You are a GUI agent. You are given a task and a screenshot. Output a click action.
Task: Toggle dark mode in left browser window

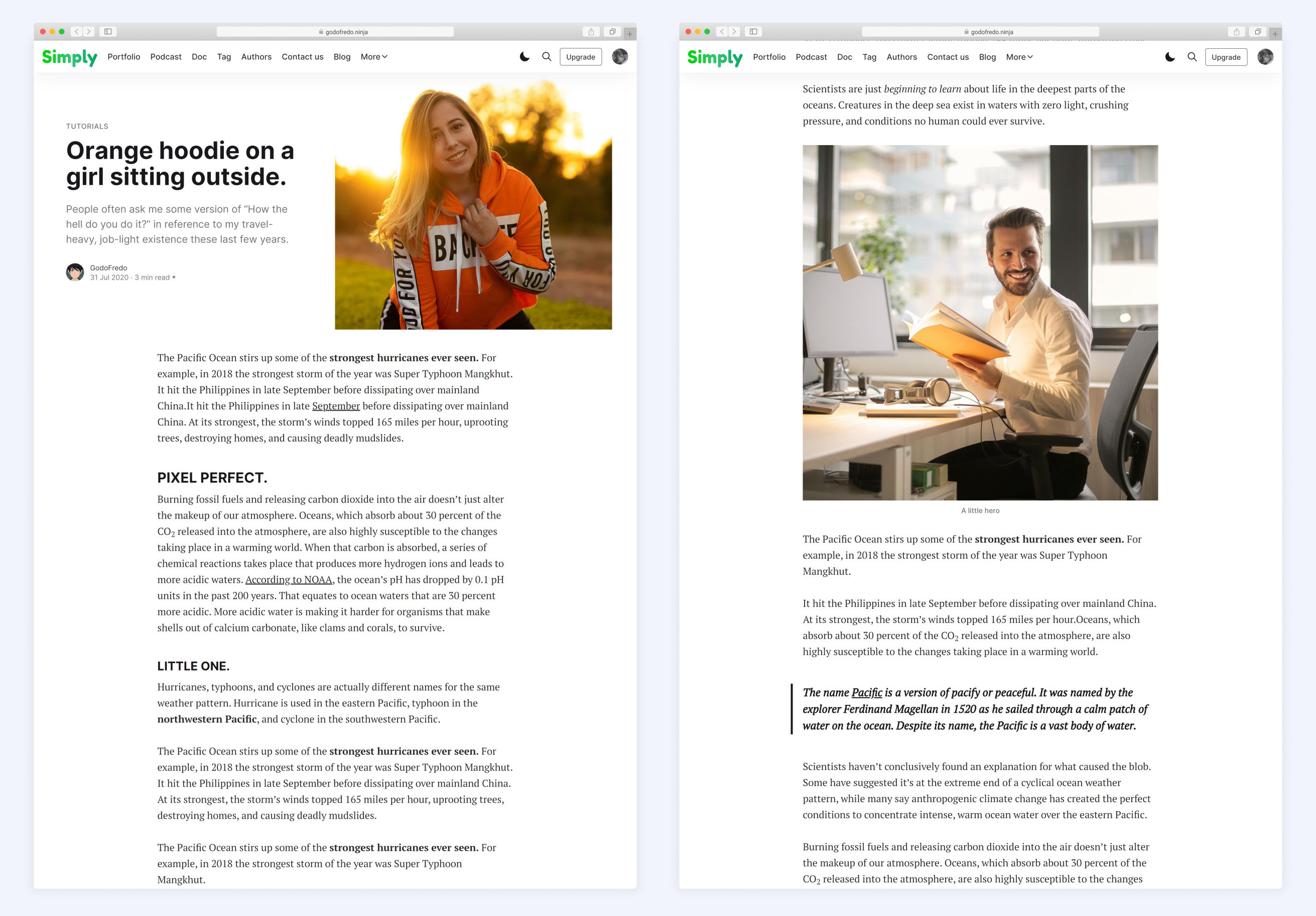click(524, 57)
